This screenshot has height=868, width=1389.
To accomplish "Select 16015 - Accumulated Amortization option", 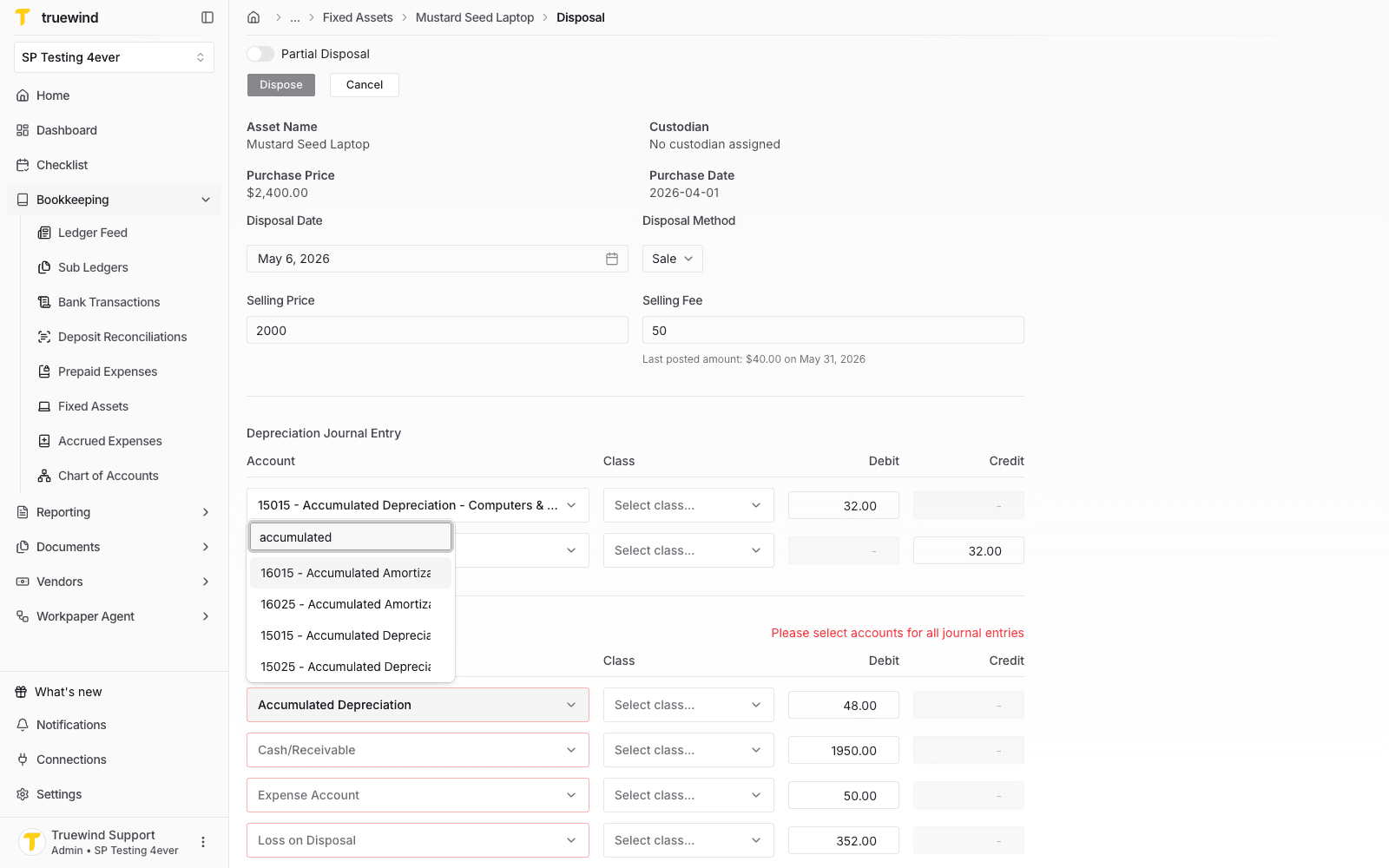I will coord(351,573).
